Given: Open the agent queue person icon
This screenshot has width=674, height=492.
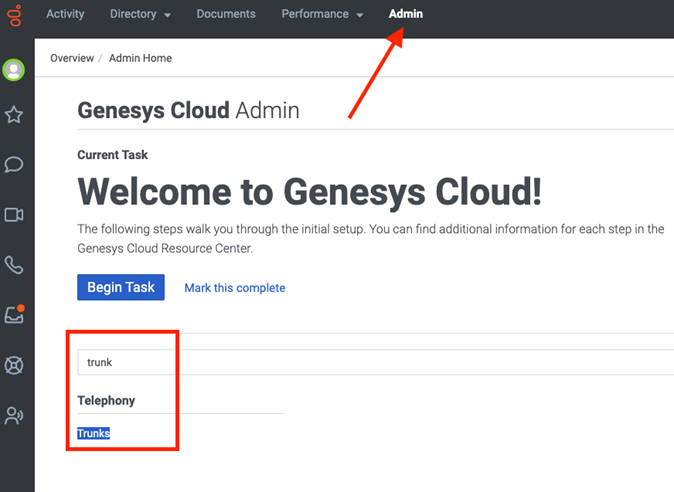Looking at the screenshot, I should pos(14,416).
